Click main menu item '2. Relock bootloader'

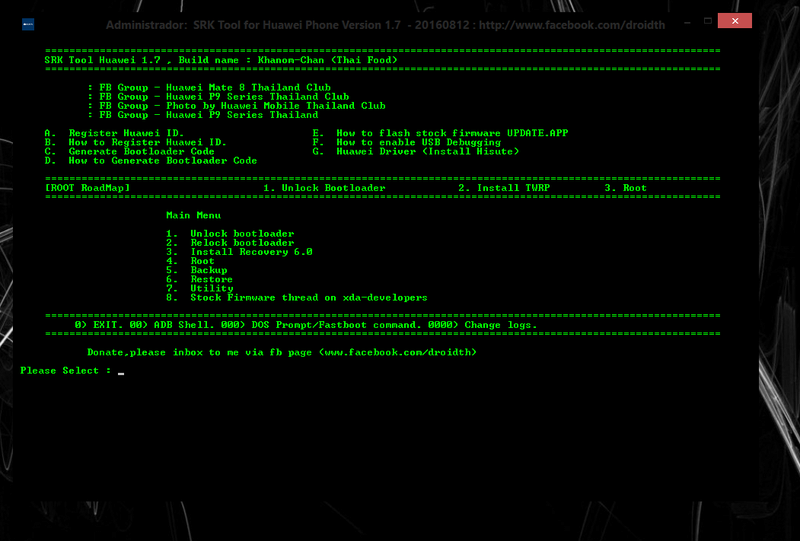click(230, 243)
